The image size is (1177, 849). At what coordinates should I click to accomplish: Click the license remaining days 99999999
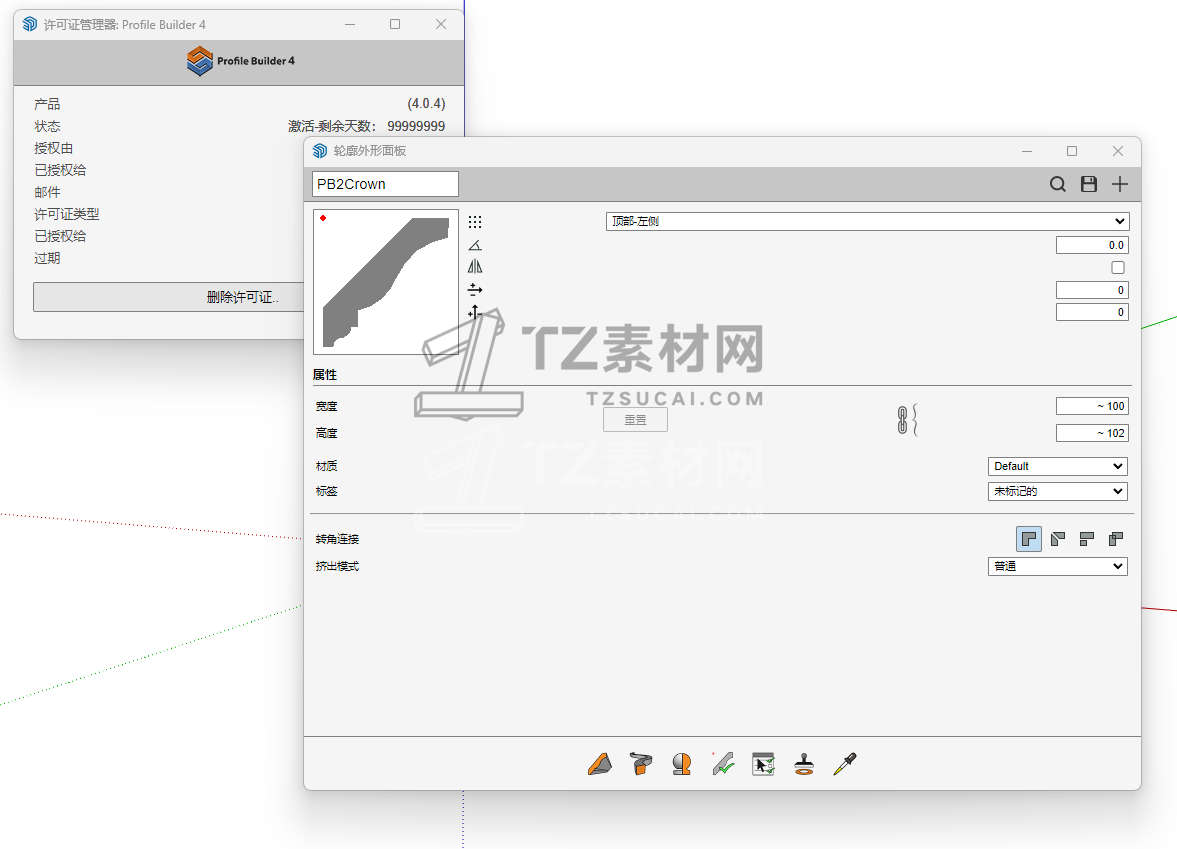pyautogui.click(x=416, y=126)
